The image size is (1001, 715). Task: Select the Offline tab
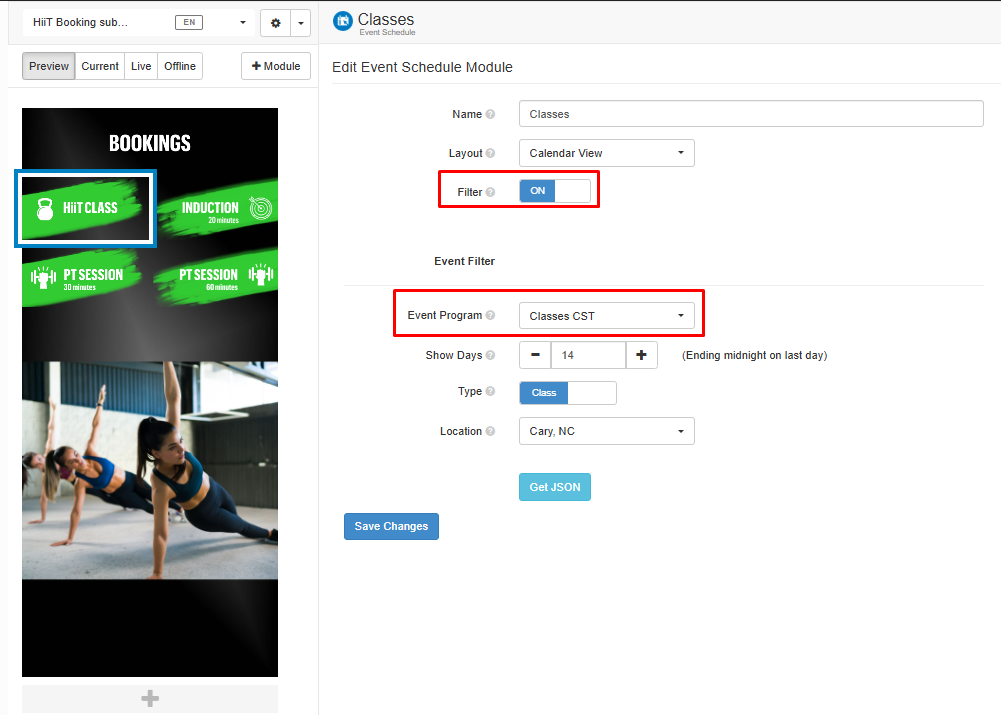point(179,66)
